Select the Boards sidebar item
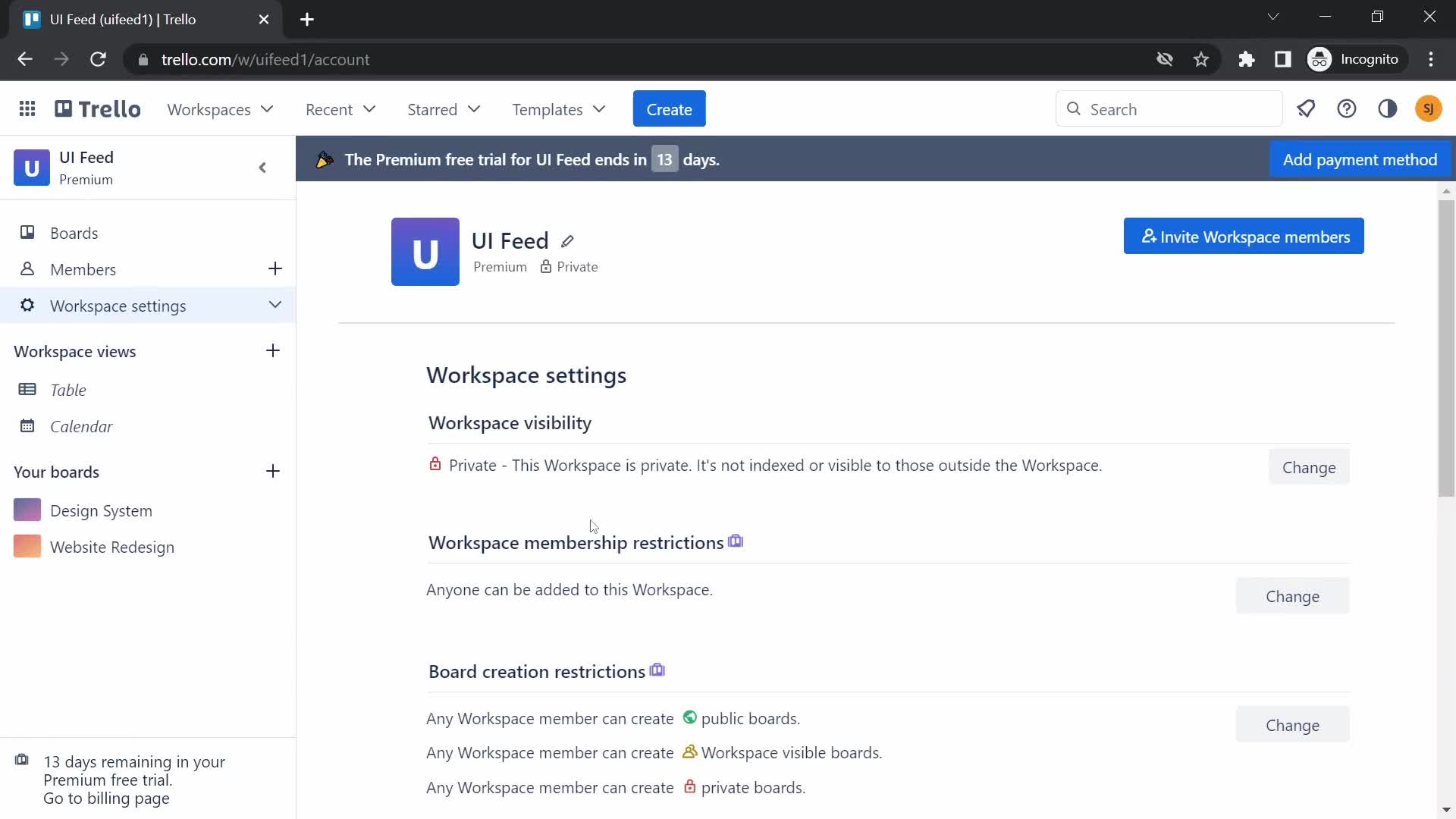The image size is (1456, 819). [x=74, y=232]
